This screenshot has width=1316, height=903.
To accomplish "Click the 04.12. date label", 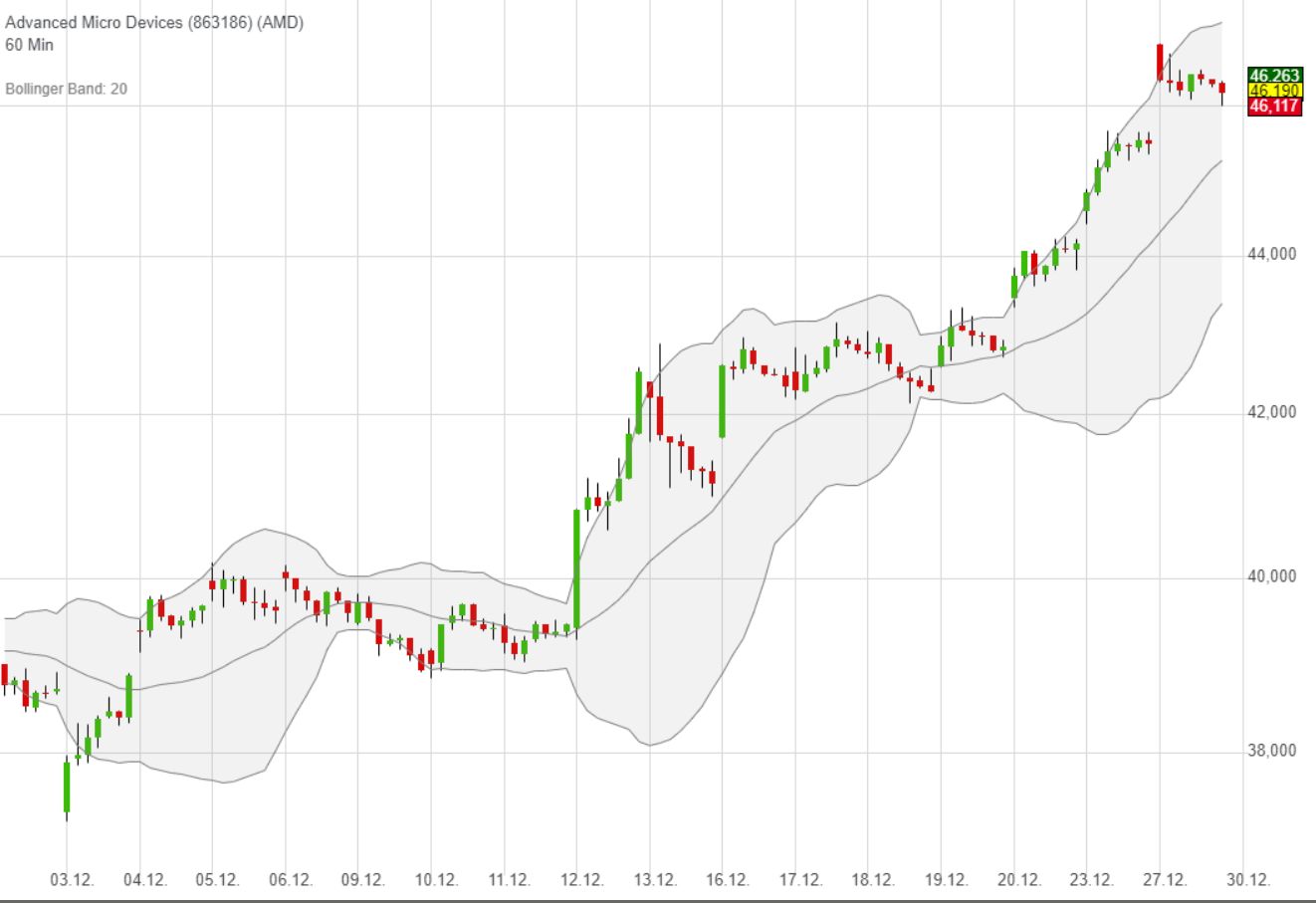I will 144,880.
